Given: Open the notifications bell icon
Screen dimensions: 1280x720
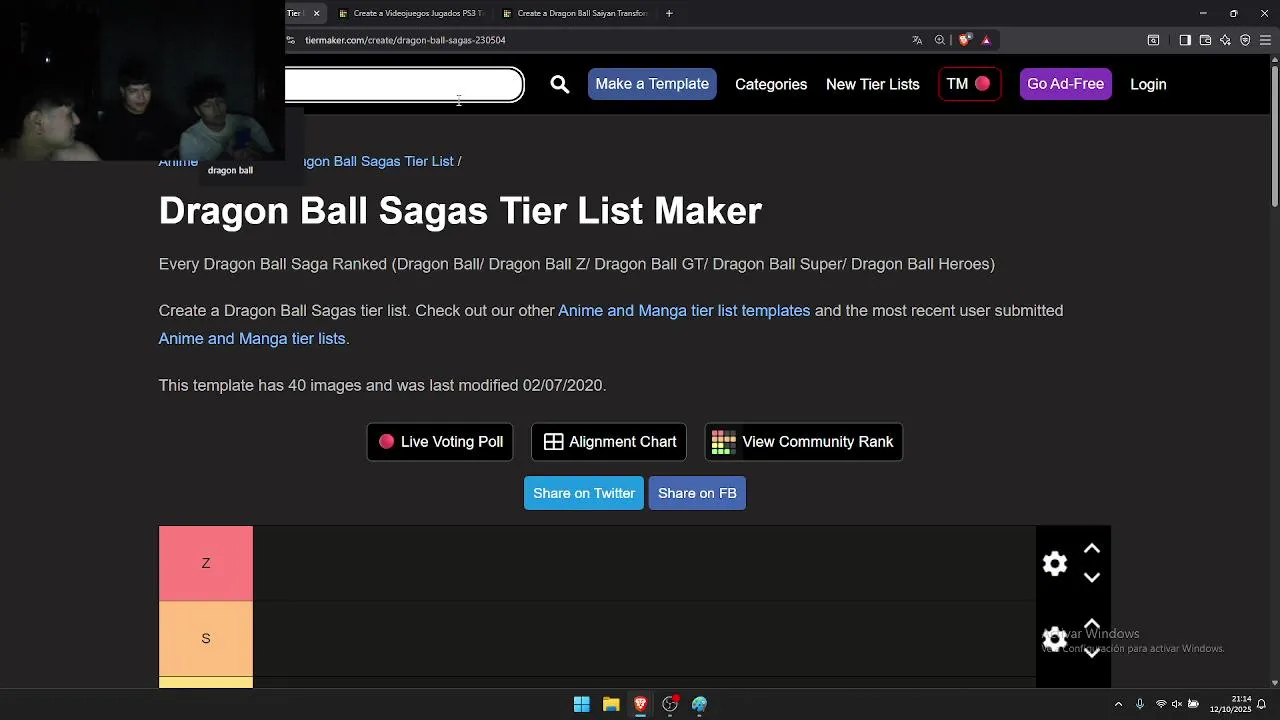Looking at the screenshot, I should coord(1262,704).
